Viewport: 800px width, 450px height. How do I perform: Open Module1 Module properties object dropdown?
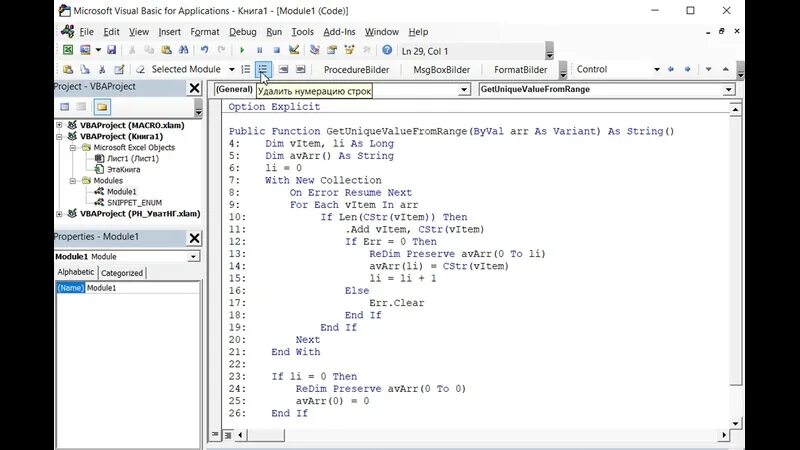(x=193, y=257)
